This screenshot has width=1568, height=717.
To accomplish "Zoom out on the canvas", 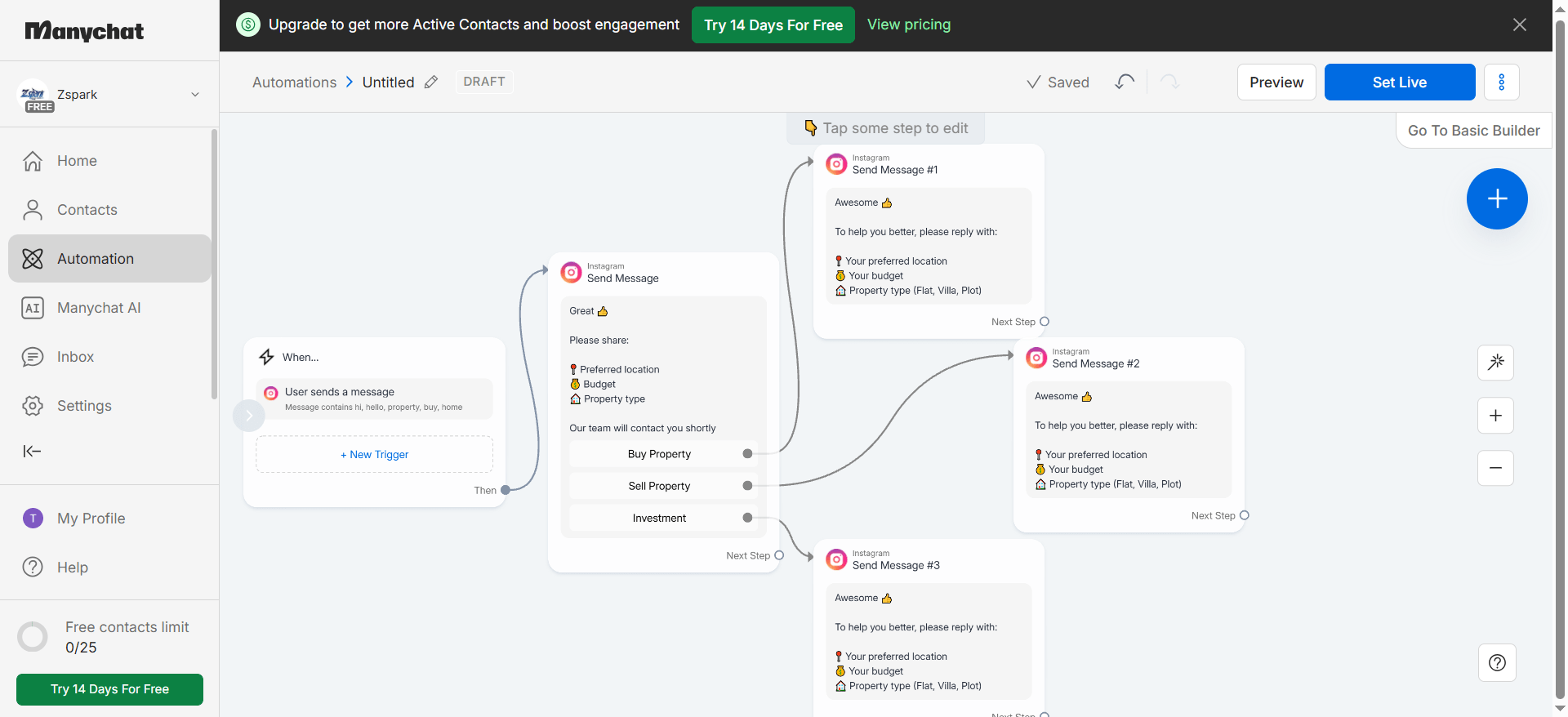I will tap(1495, 468).
